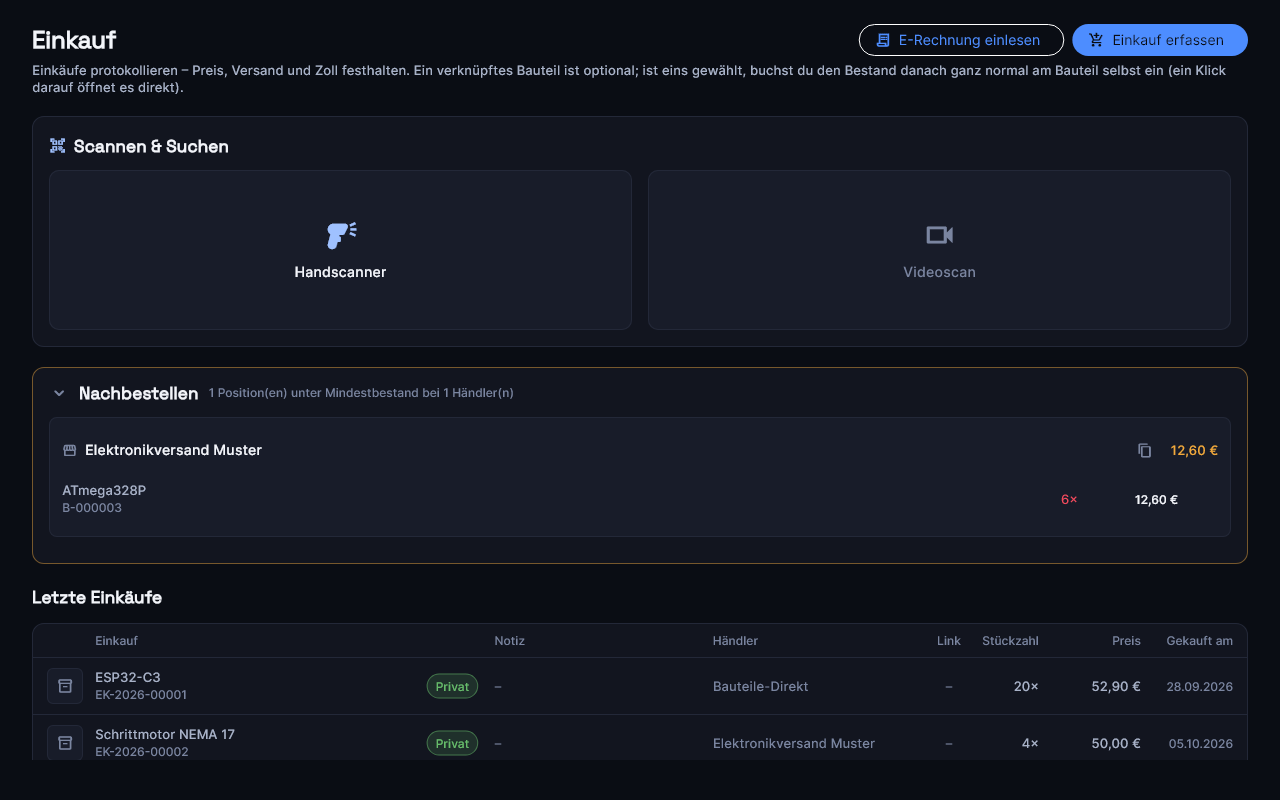Click the Privat badge in ESP32-C3 row
1280x800 pixels.
[x=452, y=686]
